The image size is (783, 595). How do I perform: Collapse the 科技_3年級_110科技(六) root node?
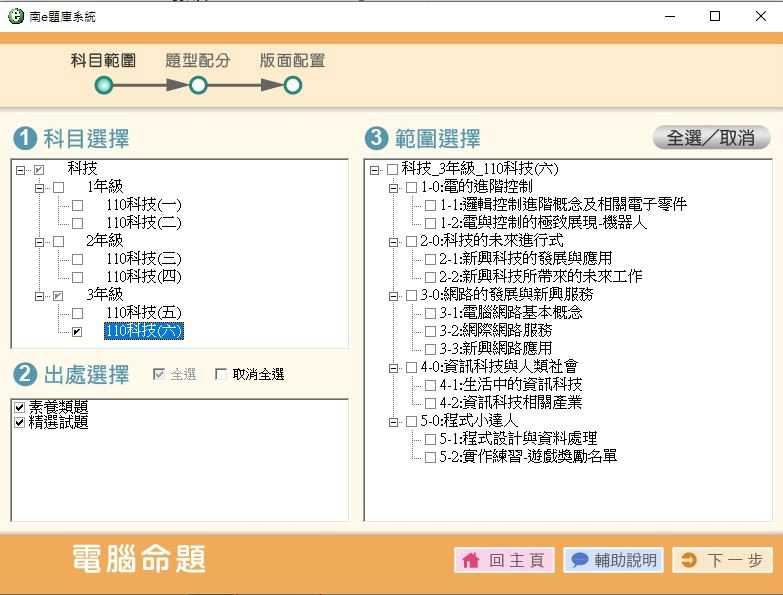coord(375,170)
